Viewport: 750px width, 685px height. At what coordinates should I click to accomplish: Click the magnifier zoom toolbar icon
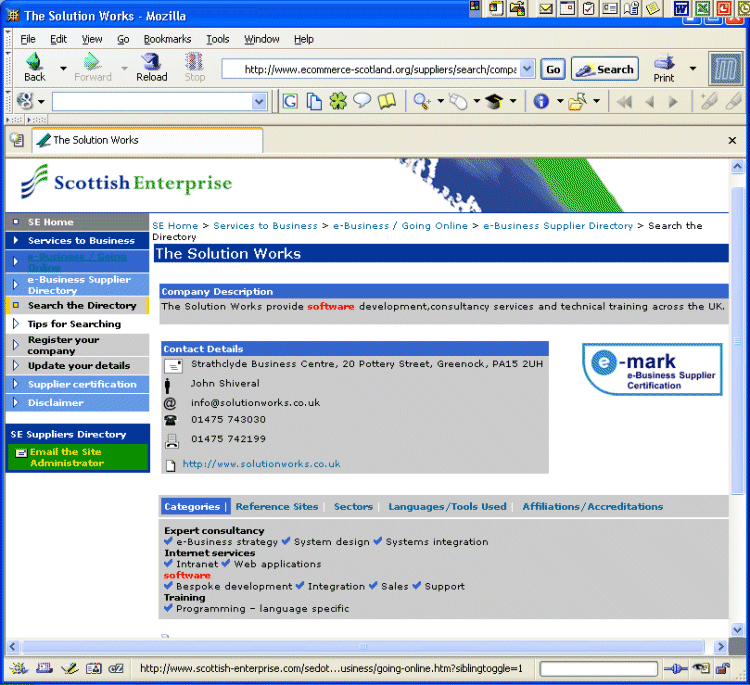[x=421, y=101]
